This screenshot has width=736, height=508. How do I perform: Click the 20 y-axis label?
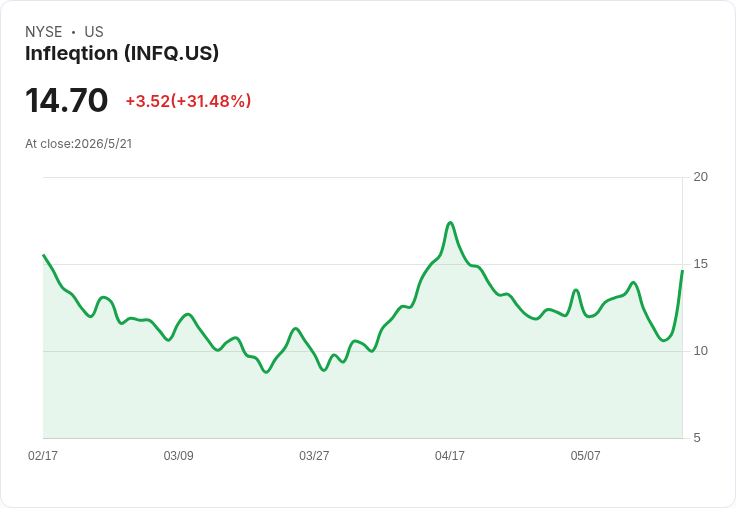pyautogui.click(x=700, y=177)
